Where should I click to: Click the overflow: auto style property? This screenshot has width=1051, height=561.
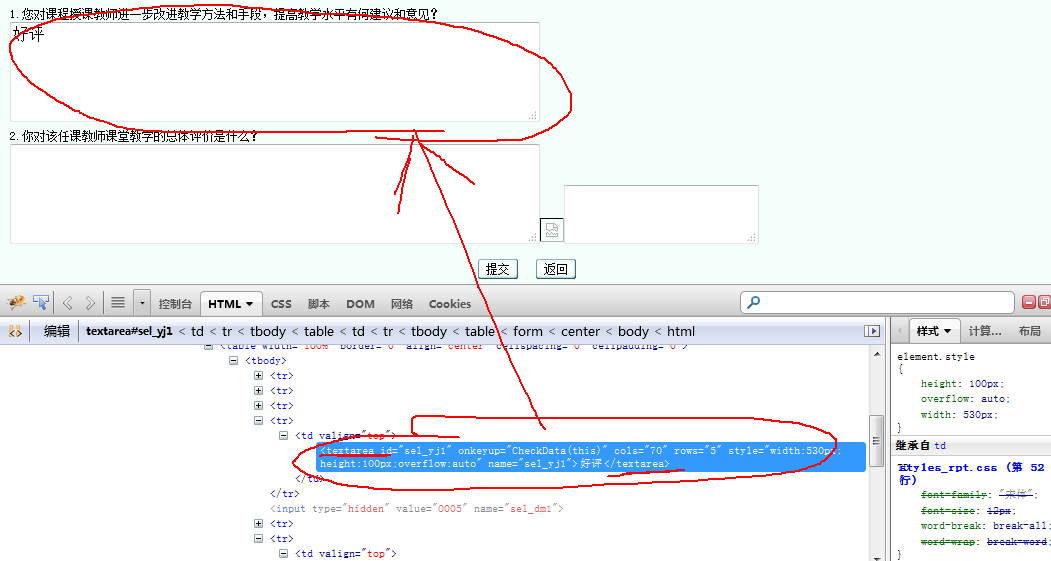click(965, 399)
